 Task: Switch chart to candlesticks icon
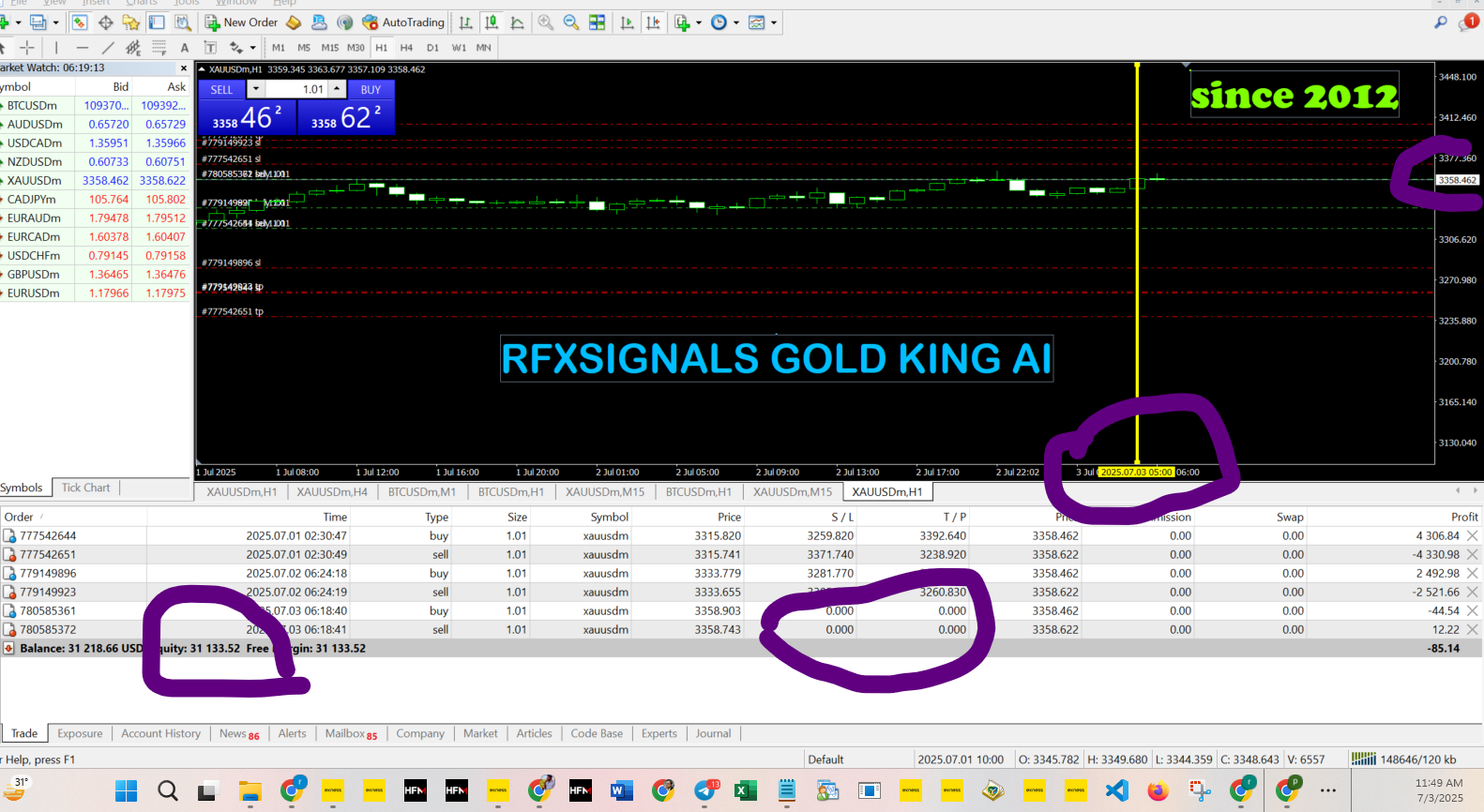[x=491, y=23]
